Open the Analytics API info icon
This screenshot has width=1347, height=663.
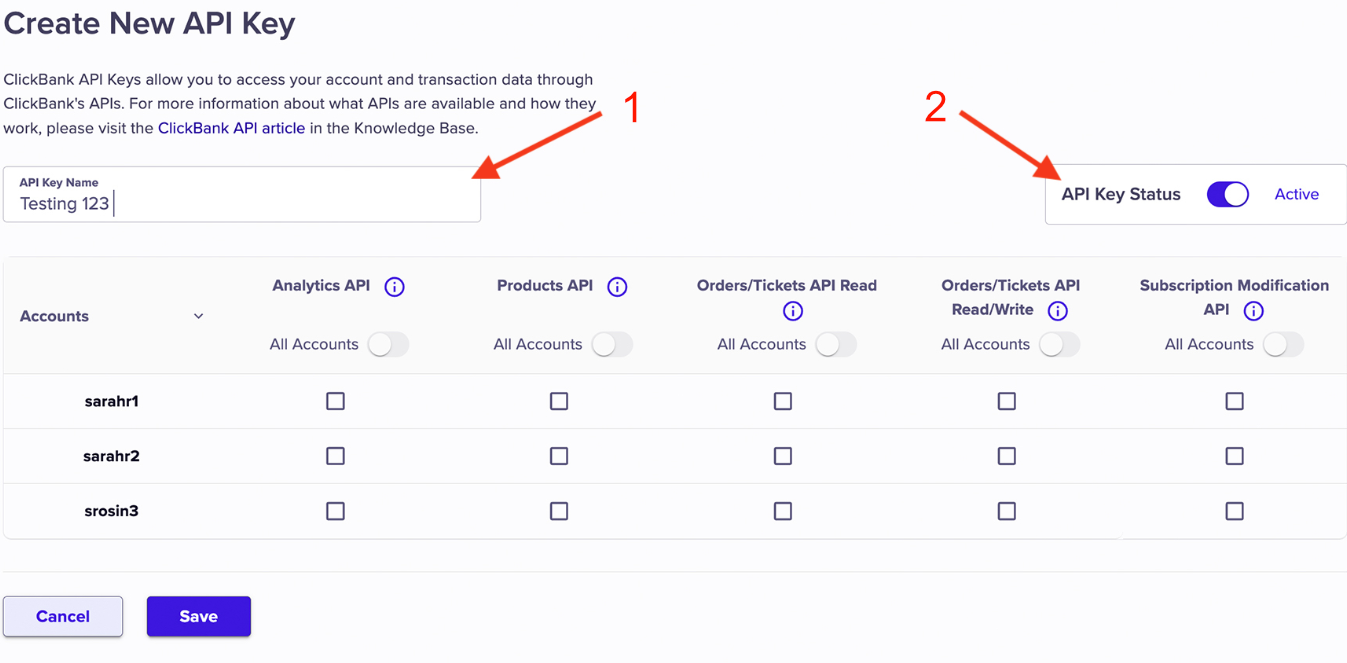pyautogui.click(x=395, y=287)
